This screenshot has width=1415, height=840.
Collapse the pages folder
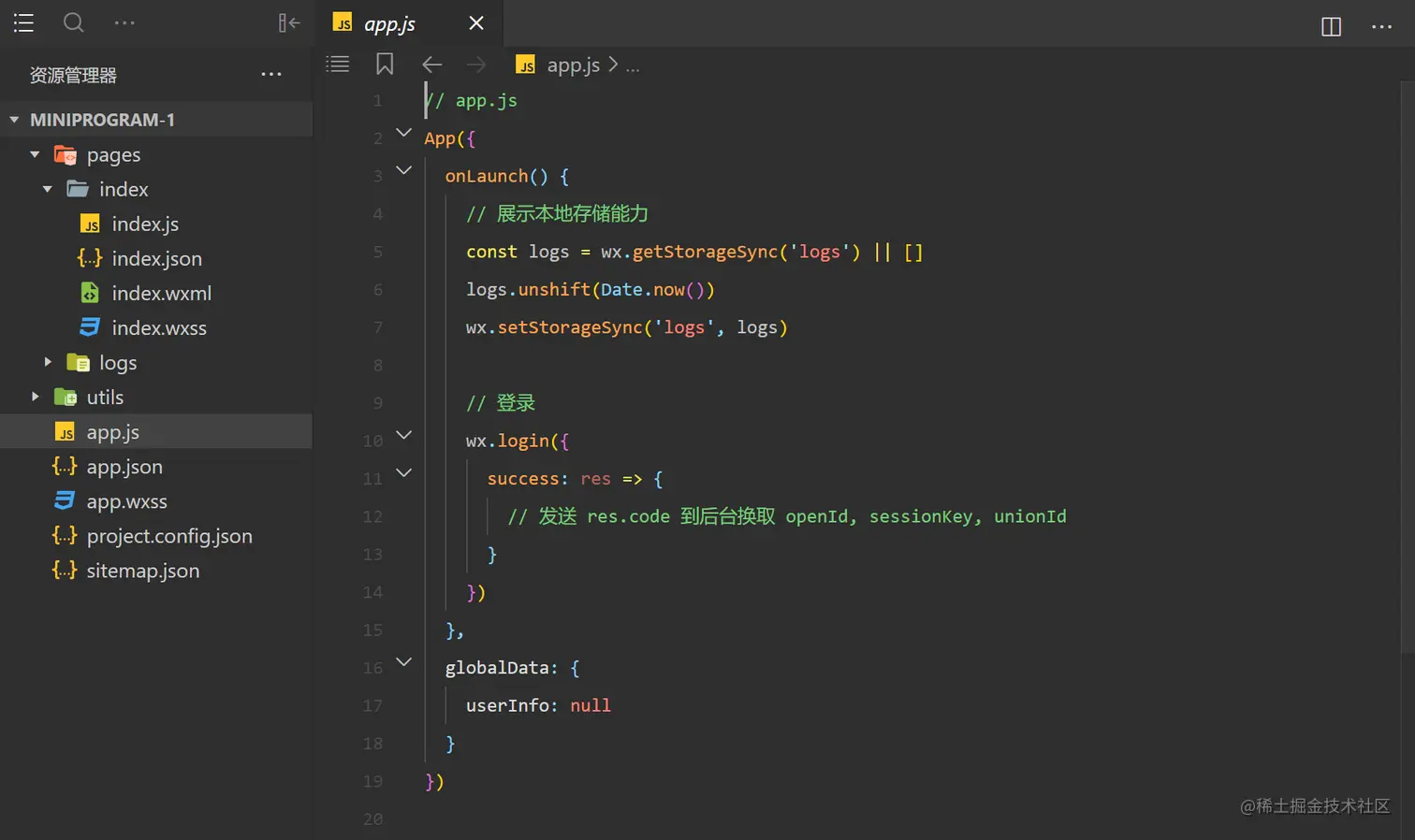pyautogui.click(x=35, y=154)
